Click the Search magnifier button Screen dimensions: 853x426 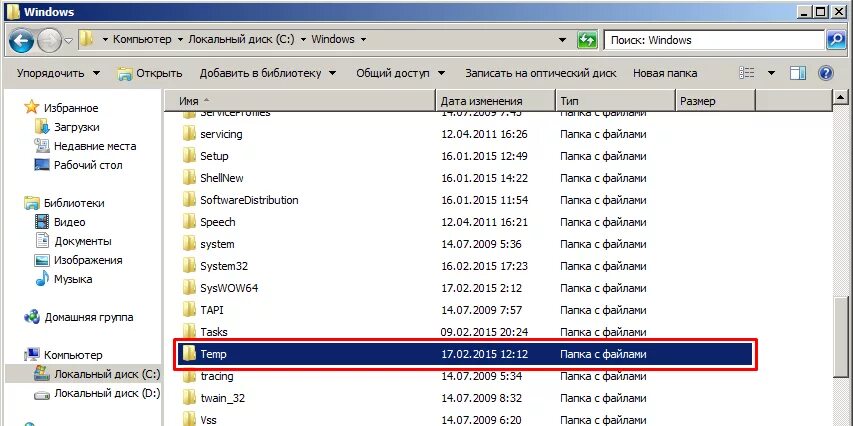[x=835, y=40]
